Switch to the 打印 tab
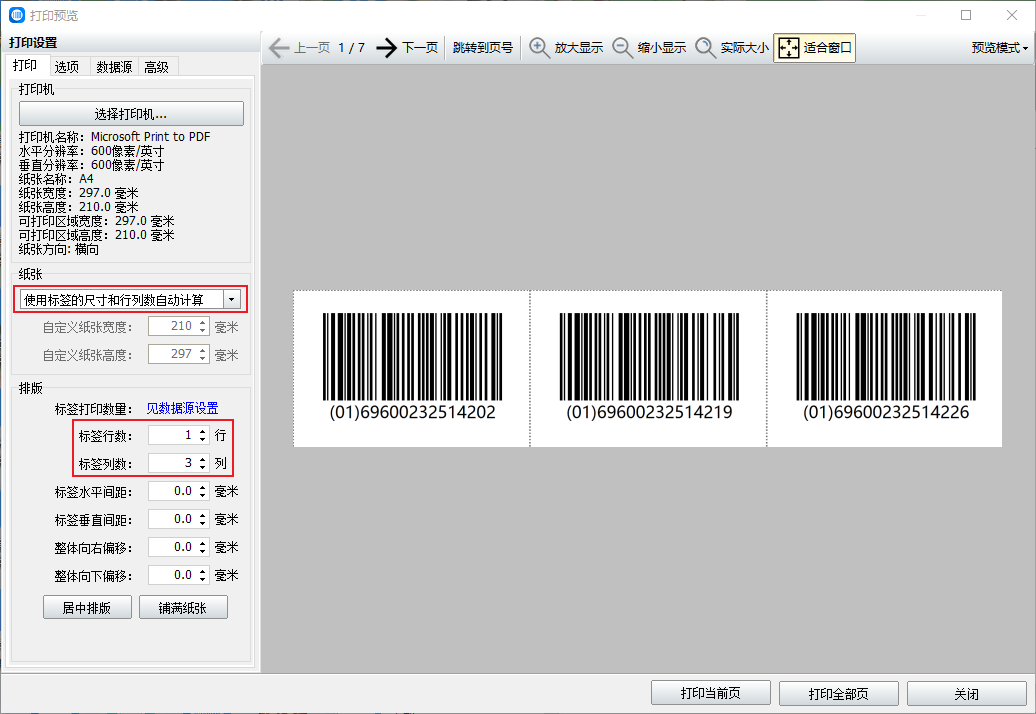The width and height of the screenshot is (1036, 714). coord(25,65)
